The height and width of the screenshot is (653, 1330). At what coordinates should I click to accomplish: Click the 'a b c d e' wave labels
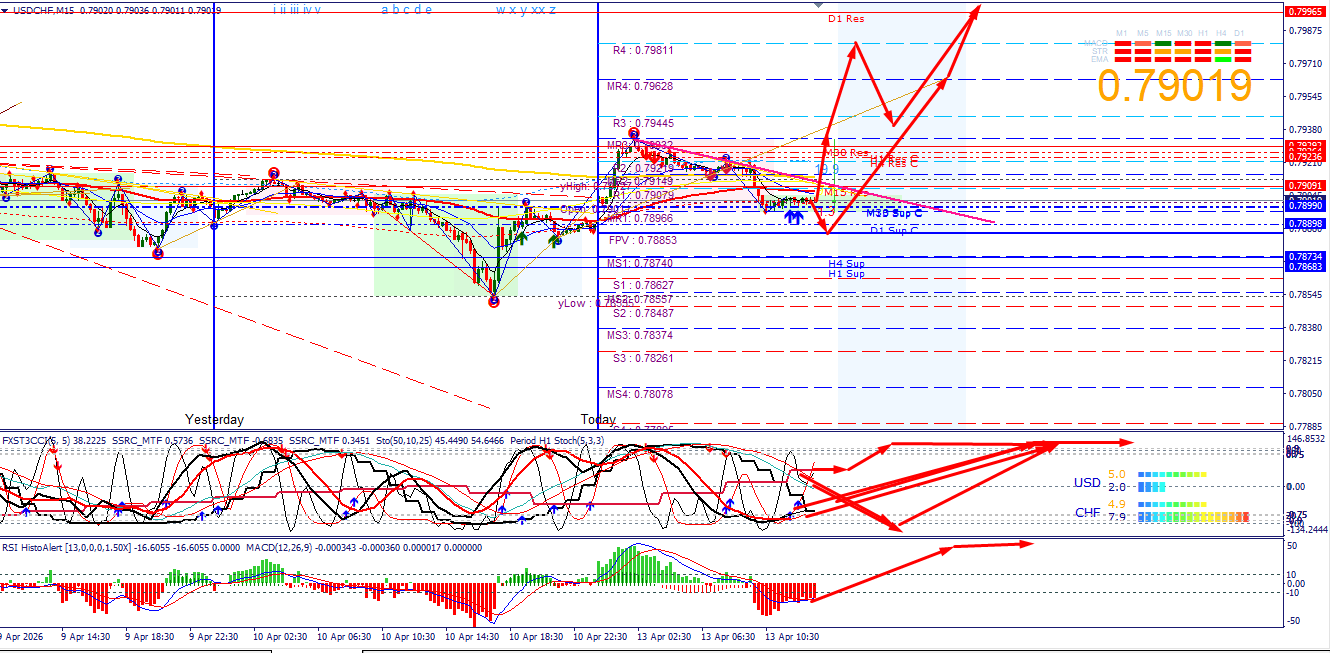coord(407,9)
